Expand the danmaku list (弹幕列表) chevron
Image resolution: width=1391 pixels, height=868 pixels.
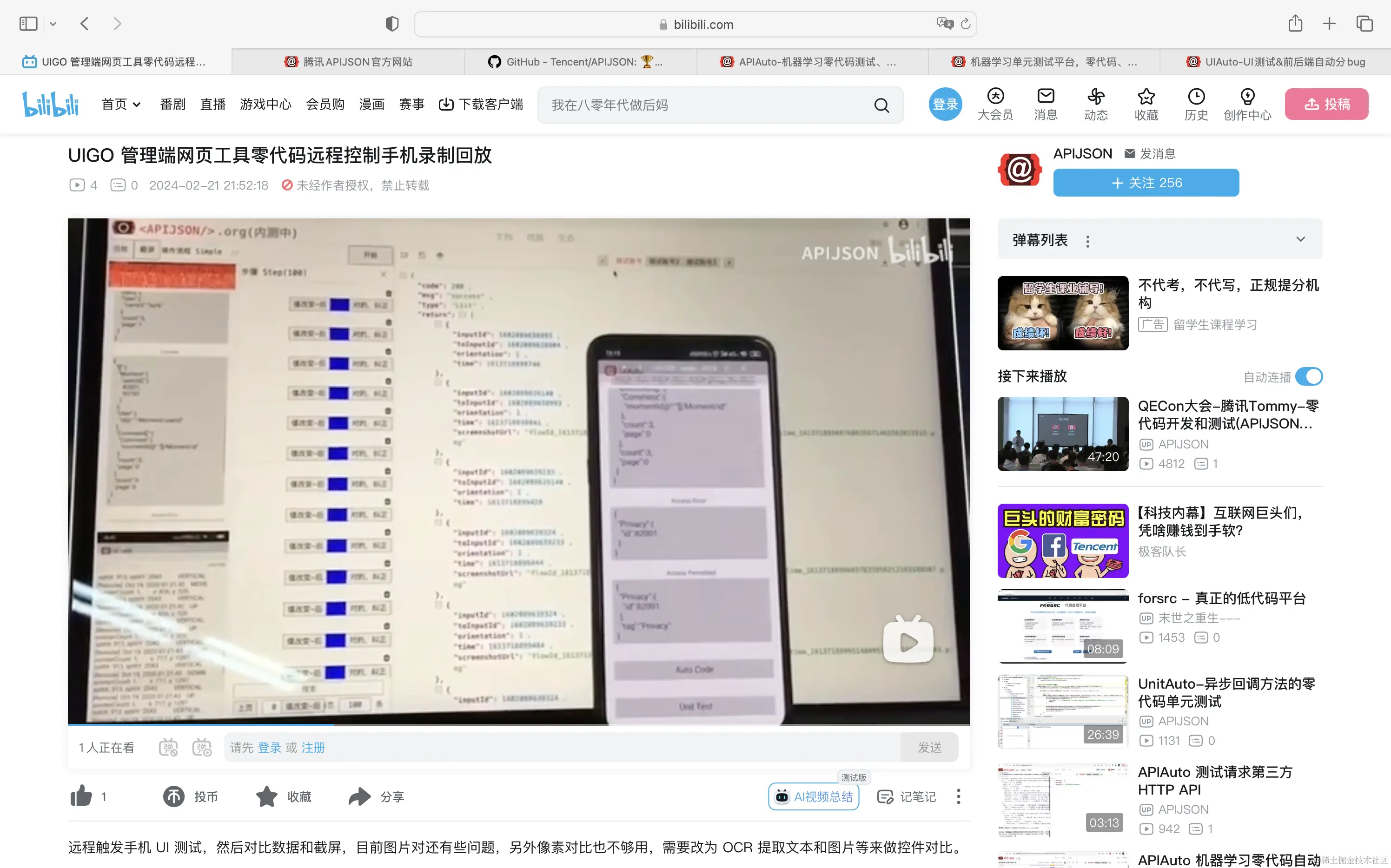coord(1300,239)
